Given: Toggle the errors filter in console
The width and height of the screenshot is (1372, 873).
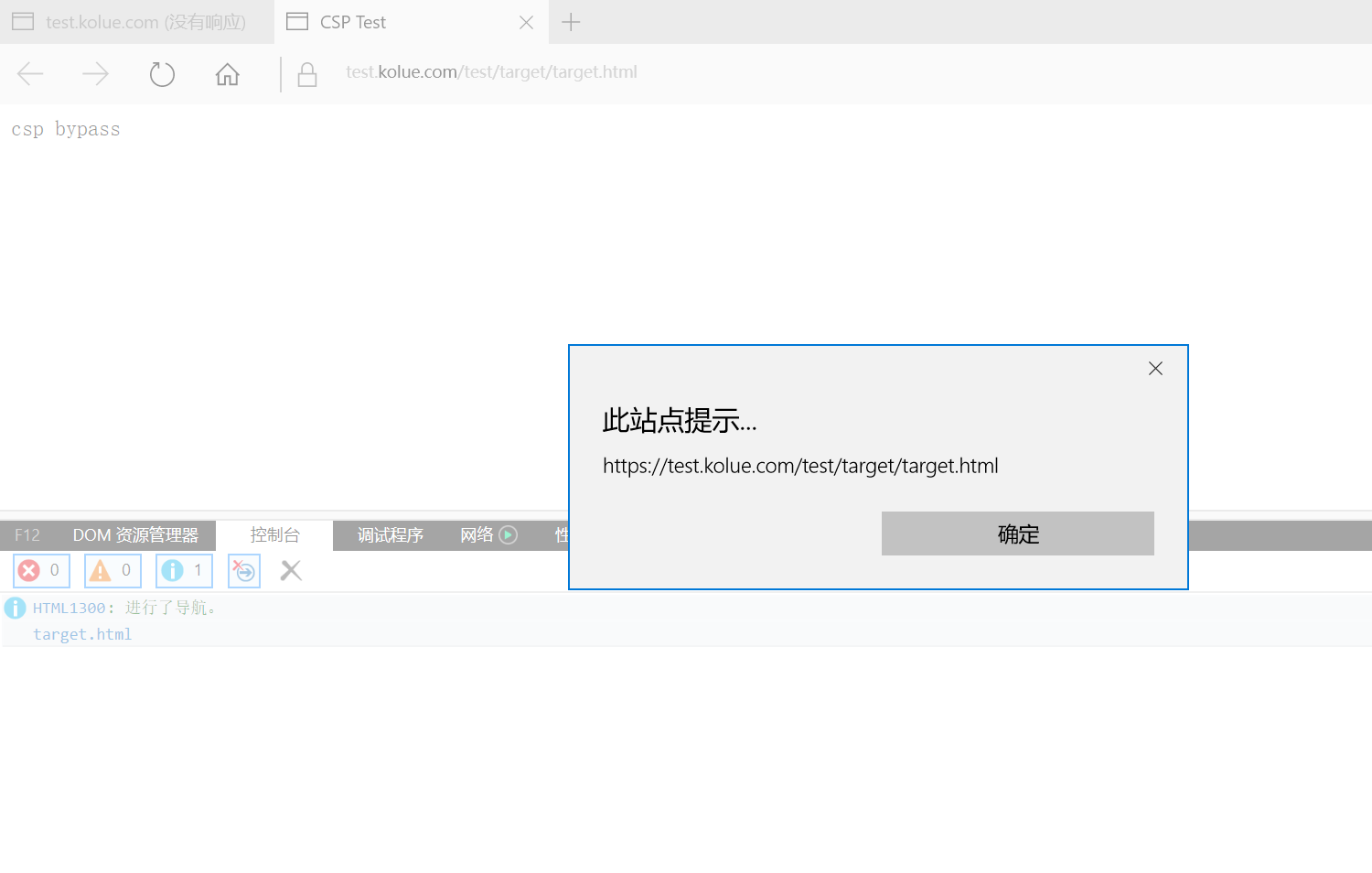Looking at the screenshot, I should coord(41,570).
